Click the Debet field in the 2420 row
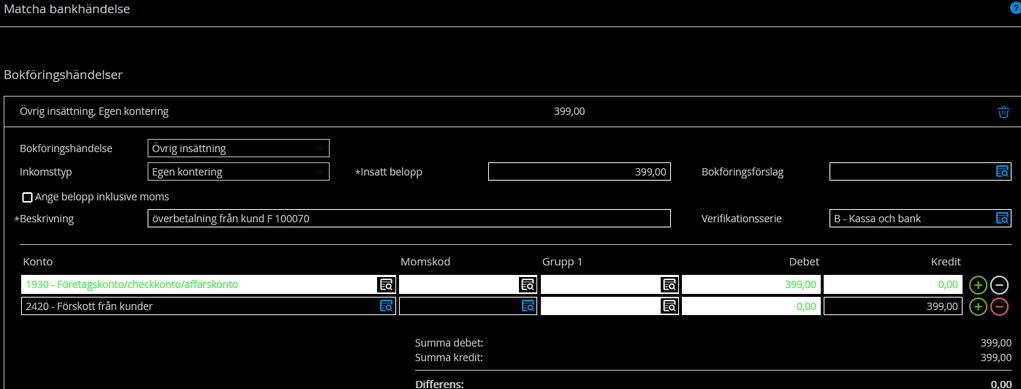 click(x=751, y=306)
